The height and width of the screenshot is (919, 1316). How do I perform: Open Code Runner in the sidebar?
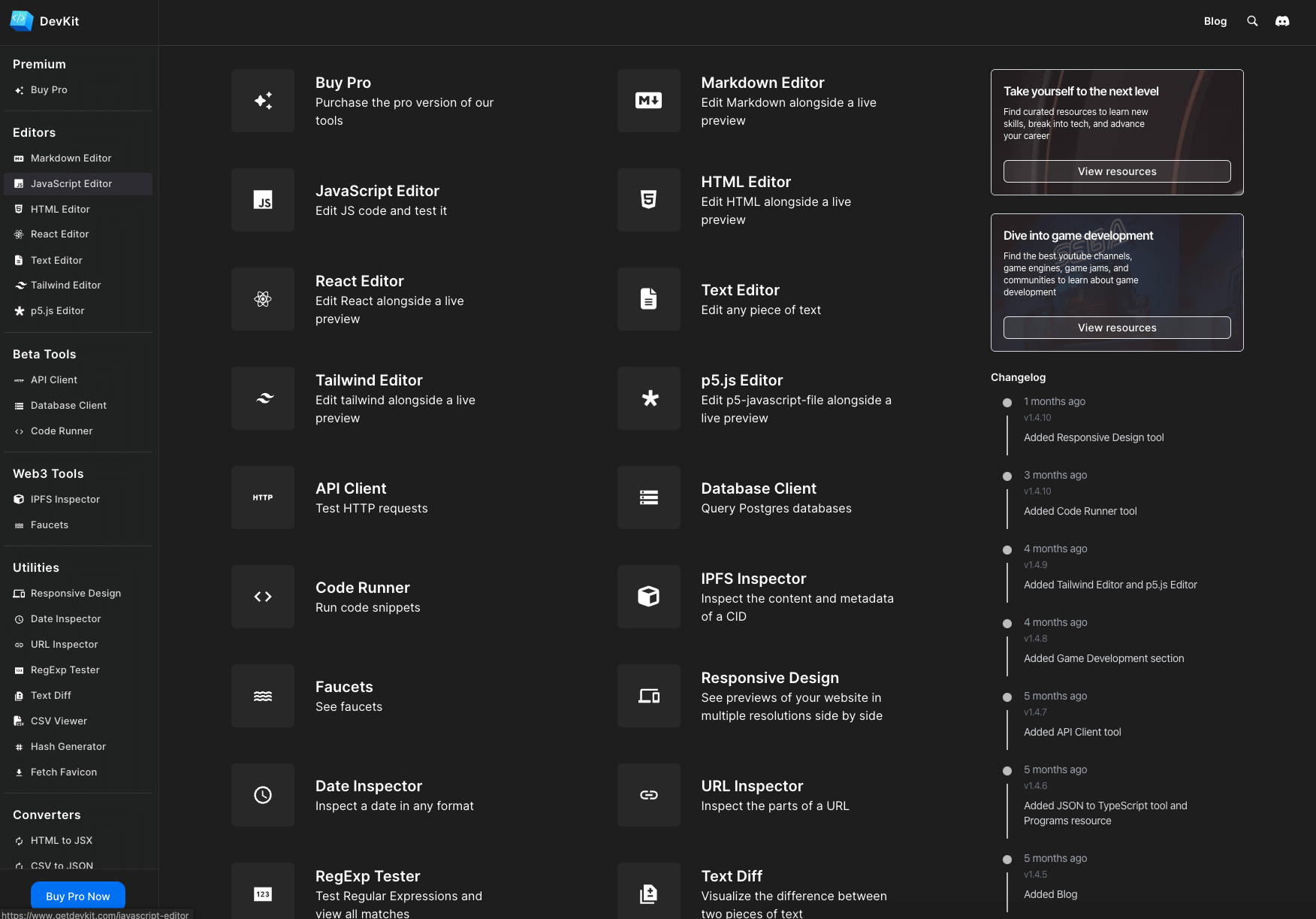pyautogui.click(x=78, y=431)
